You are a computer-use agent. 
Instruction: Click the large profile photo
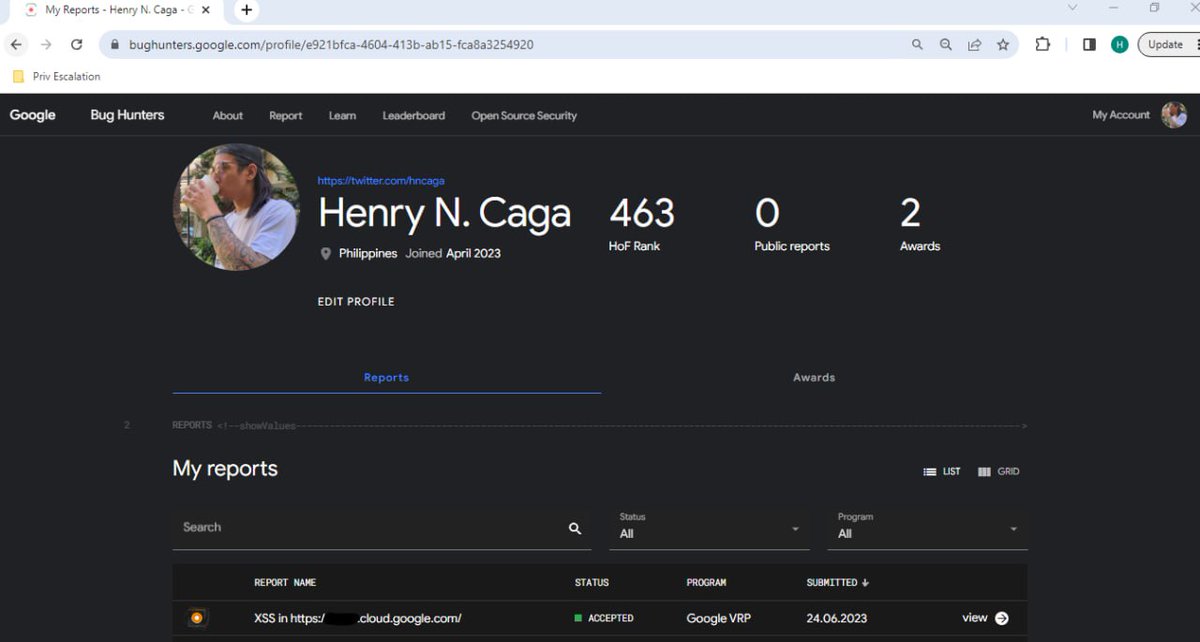tap(236, 207)
